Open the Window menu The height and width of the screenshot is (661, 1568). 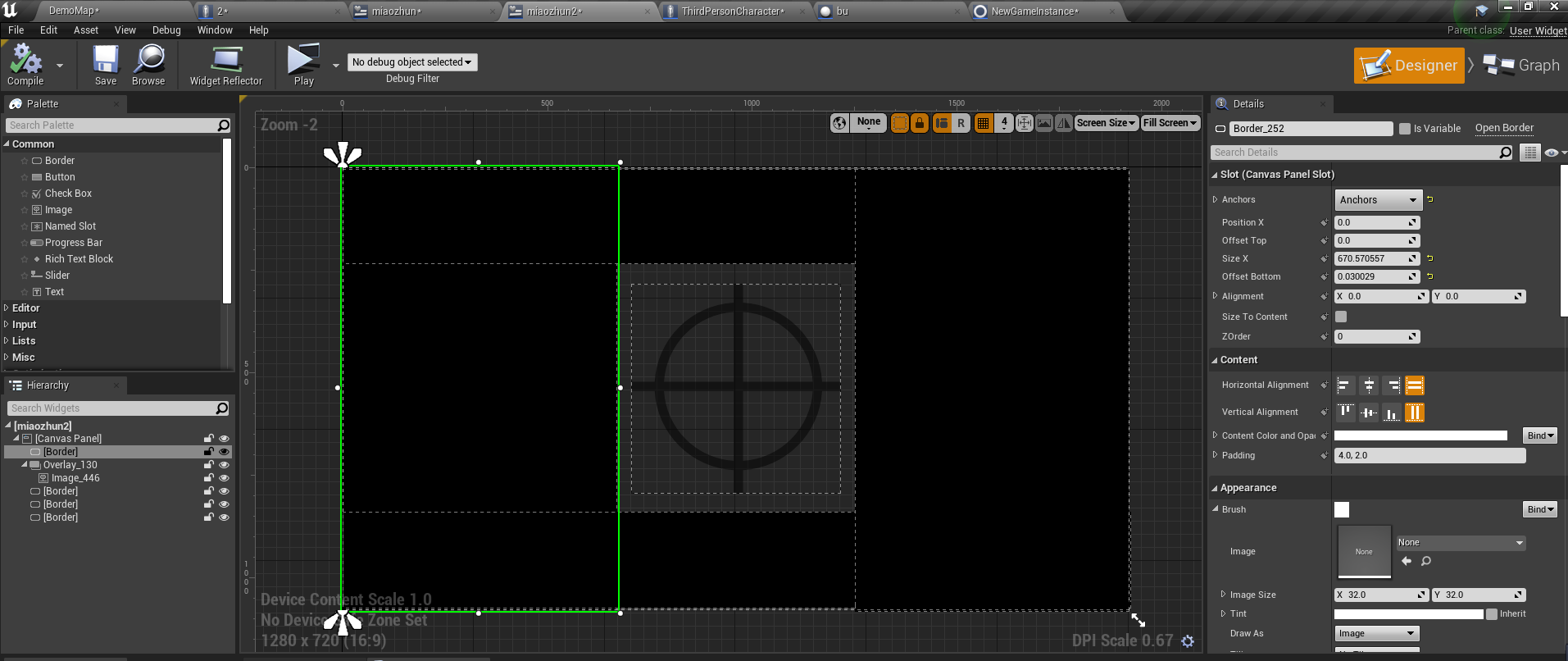coord(215,30)
